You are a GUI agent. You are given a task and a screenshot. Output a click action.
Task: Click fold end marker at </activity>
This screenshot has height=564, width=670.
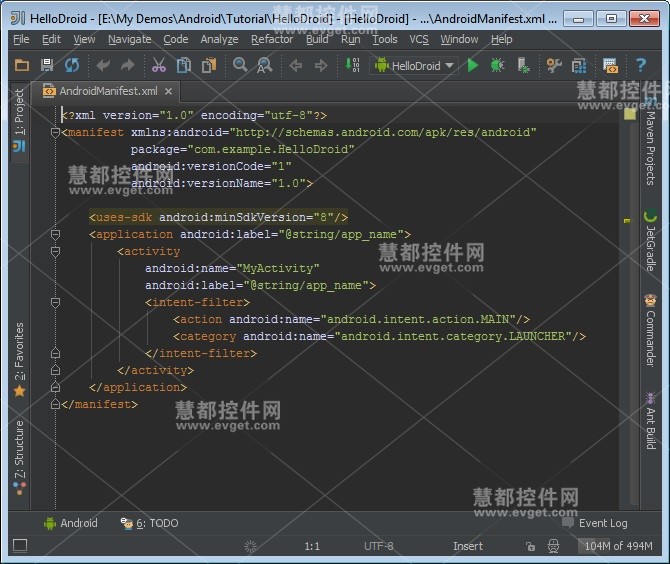(55, 370)
